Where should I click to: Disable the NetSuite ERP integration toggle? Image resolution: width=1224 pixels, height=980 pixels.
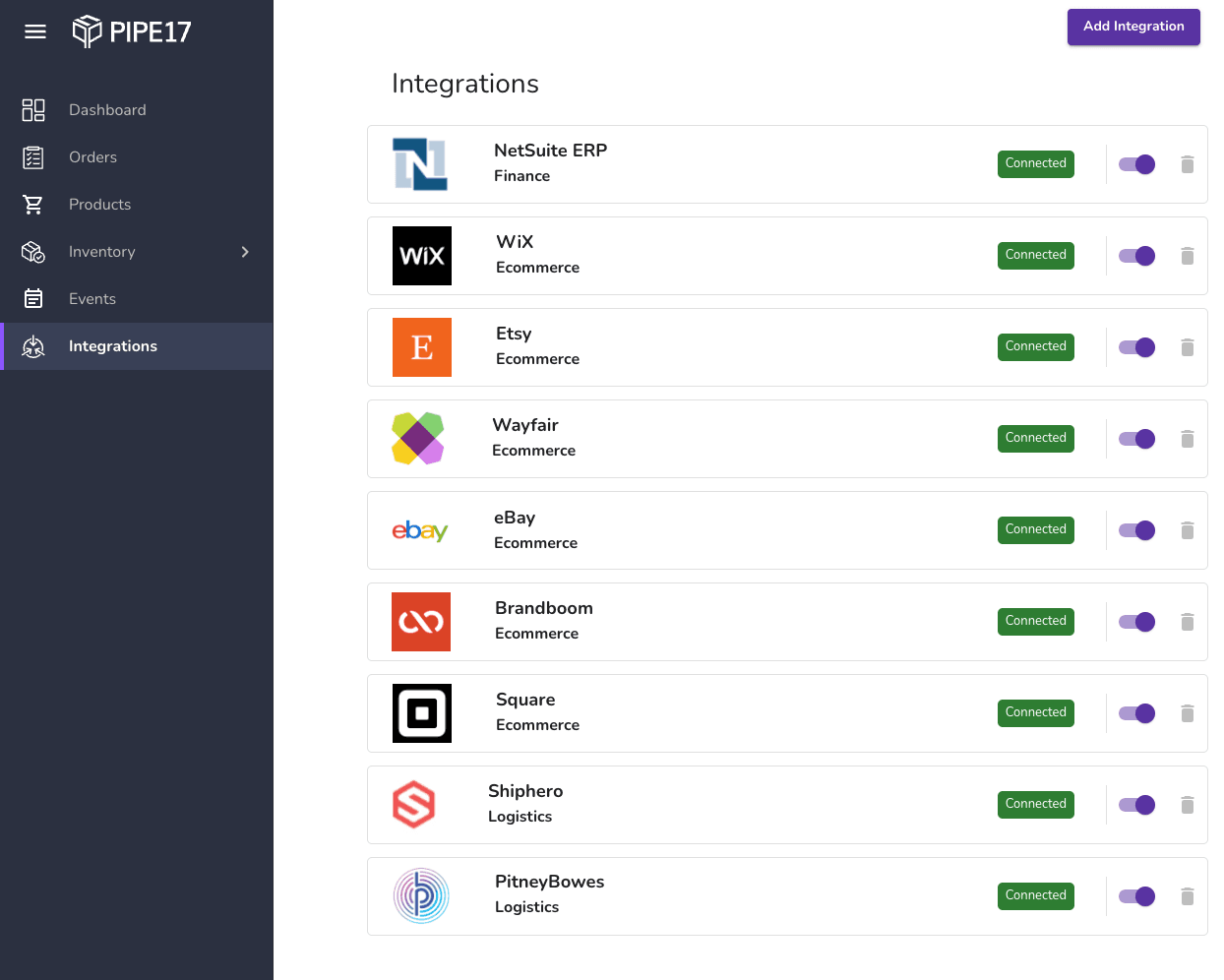(1136, 164)
